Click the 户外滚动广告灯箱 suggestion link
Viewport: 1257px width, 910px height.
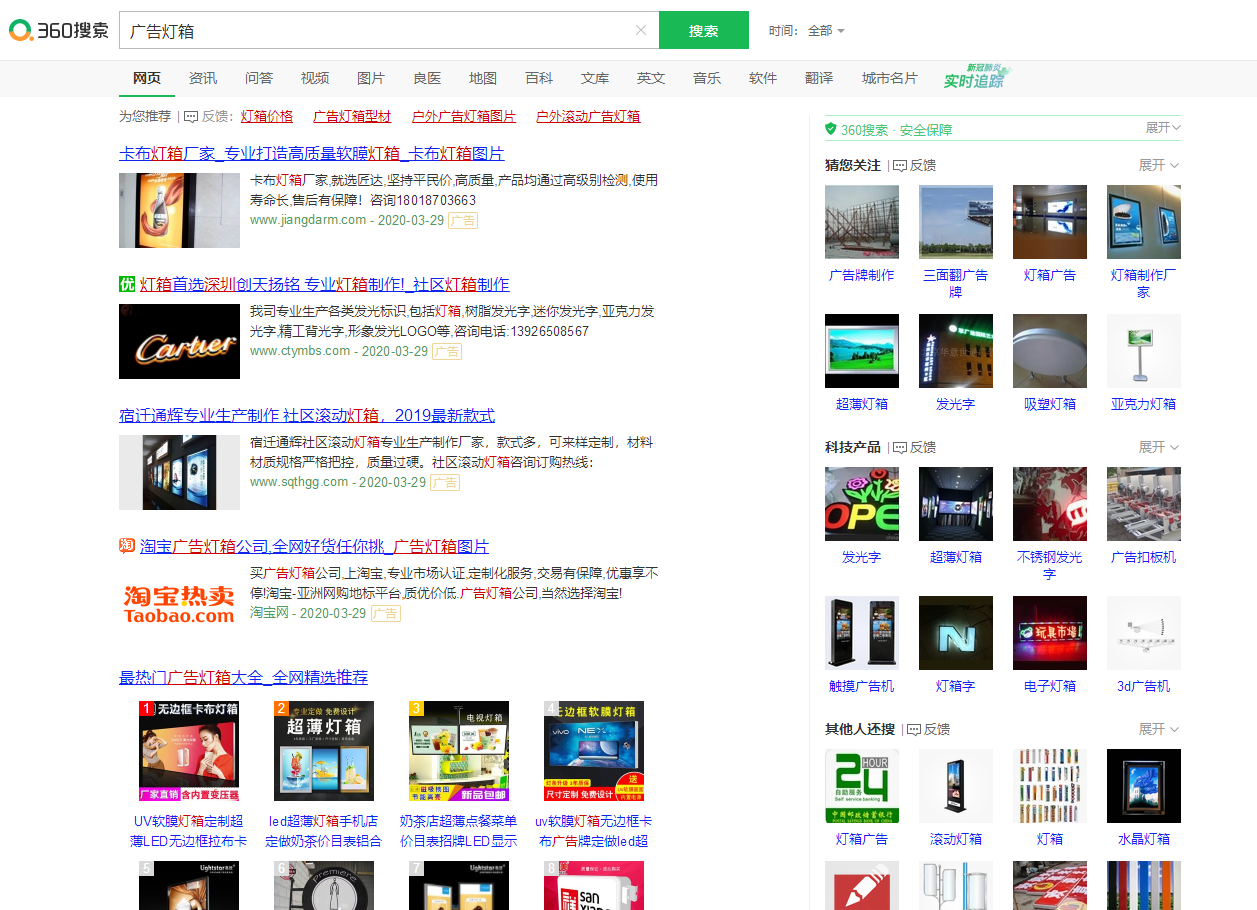588,116
